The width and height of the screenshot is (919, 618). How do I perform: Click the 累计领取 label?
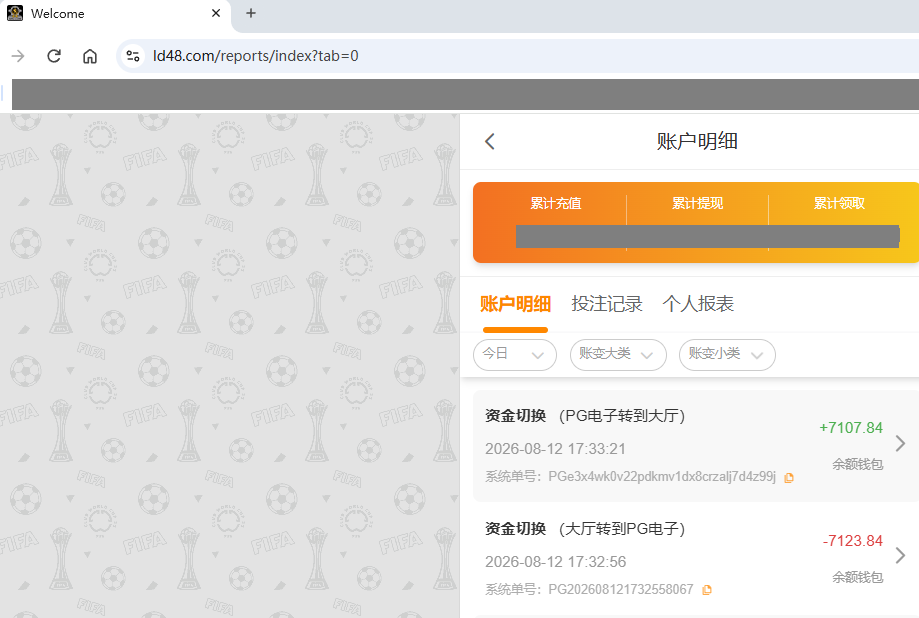(839, 203)
